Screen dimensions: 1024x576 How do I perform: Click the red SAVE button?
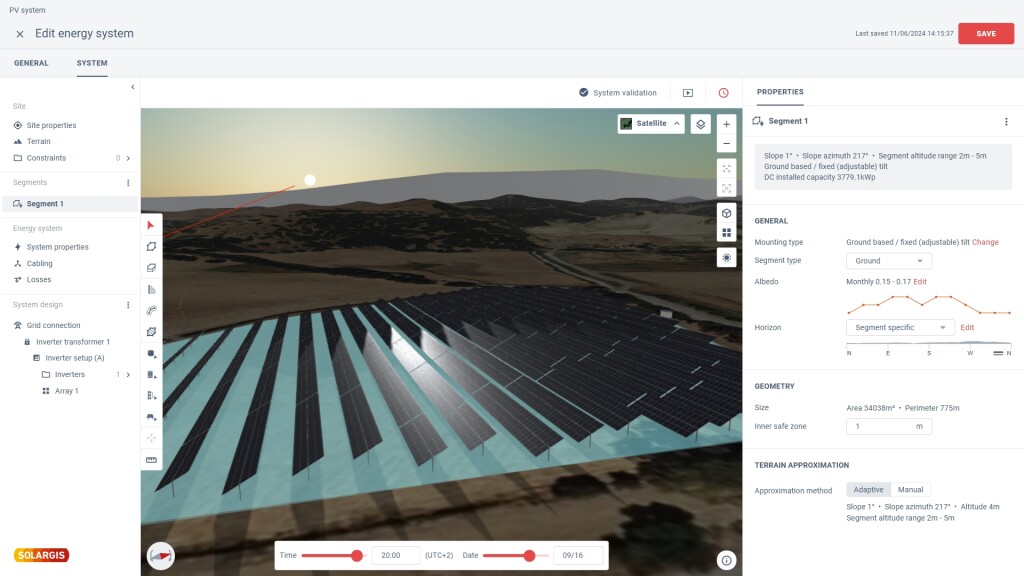pyautogui.click(x=985, y=34)
